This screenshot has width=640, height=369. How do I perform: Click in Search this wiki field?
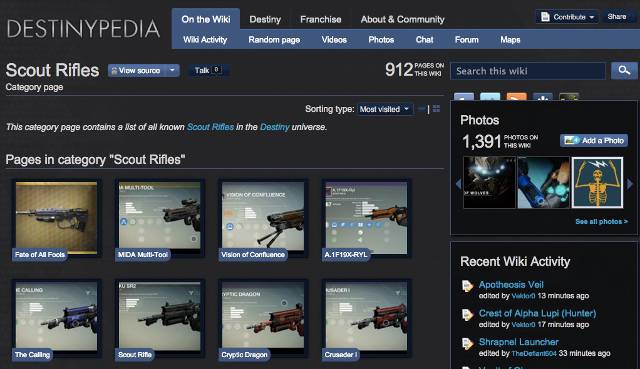tap(528, 71)
